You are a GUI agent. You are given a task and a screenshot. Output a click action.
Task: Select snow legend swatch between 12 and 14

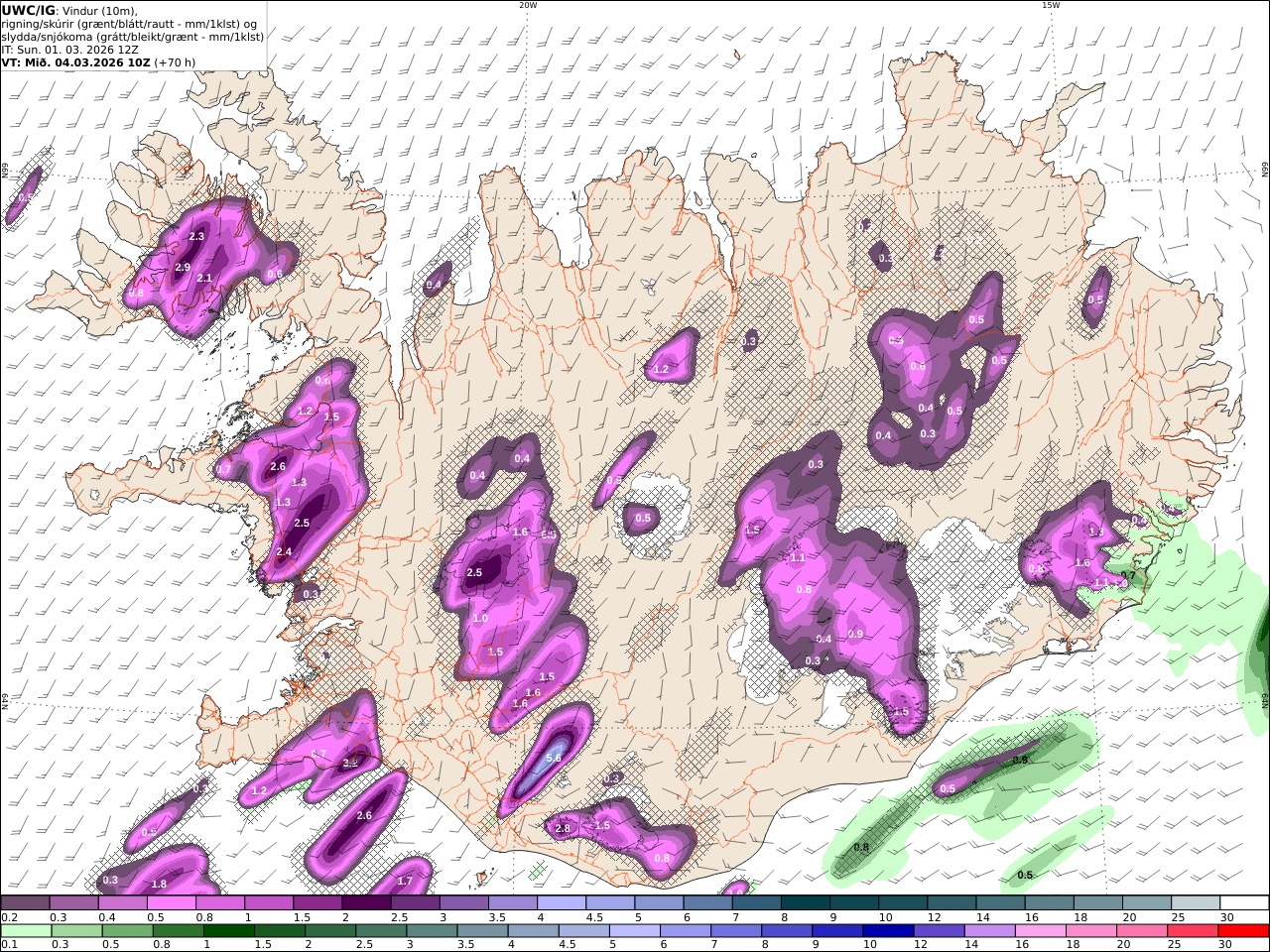952,902
